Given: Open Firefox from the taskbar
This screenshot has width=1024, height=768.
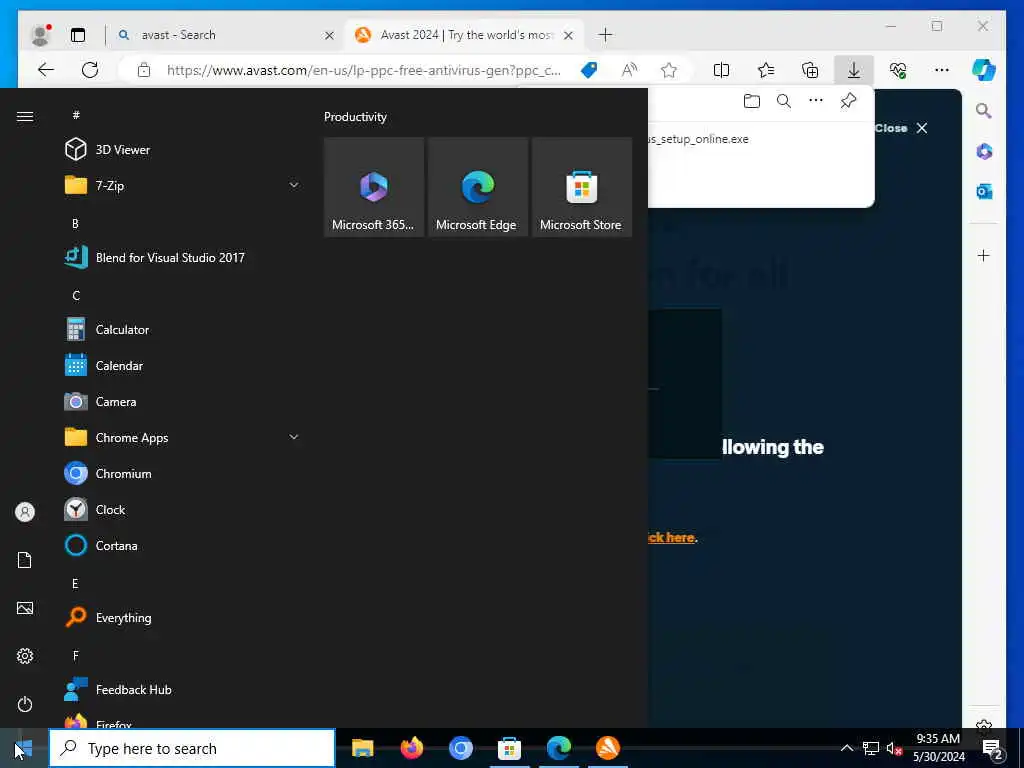Looking at the screenshot, I should tap(411, 748).
